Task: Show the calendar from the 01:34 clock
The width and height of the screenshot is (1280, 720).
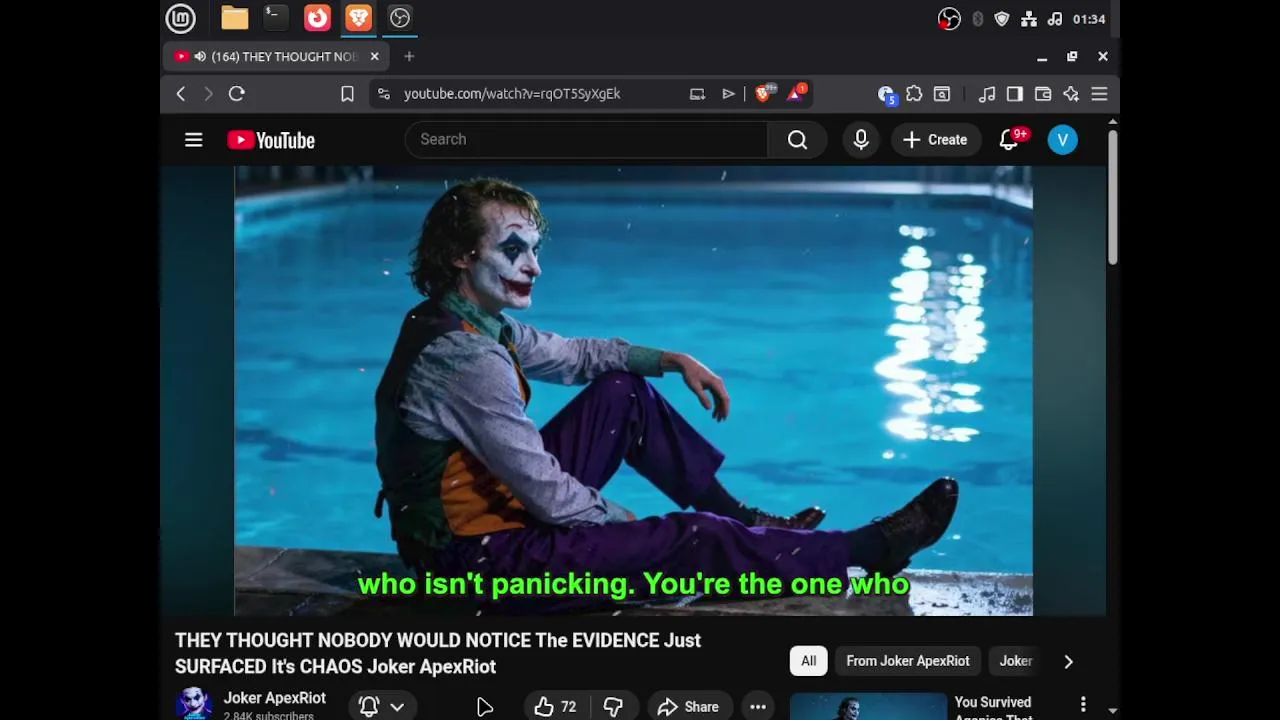Action: 1089,19
